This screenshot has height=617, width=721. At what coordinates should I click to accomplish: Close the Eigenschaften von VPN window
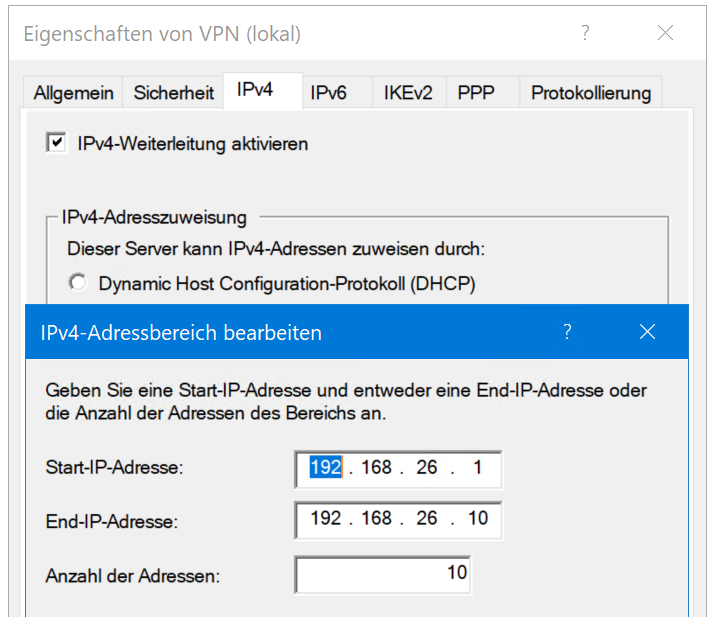click(x=665, y=33)
